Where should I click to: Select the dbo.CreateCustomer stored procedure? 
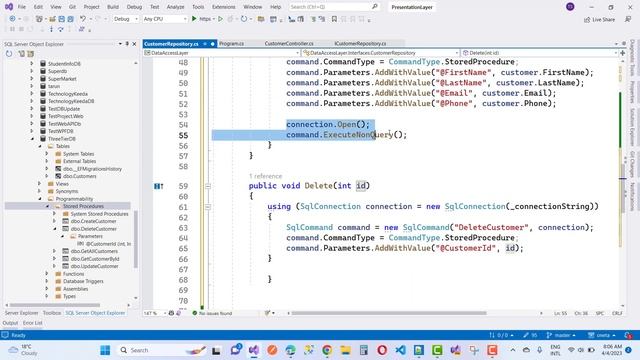[x=93, y=221]
